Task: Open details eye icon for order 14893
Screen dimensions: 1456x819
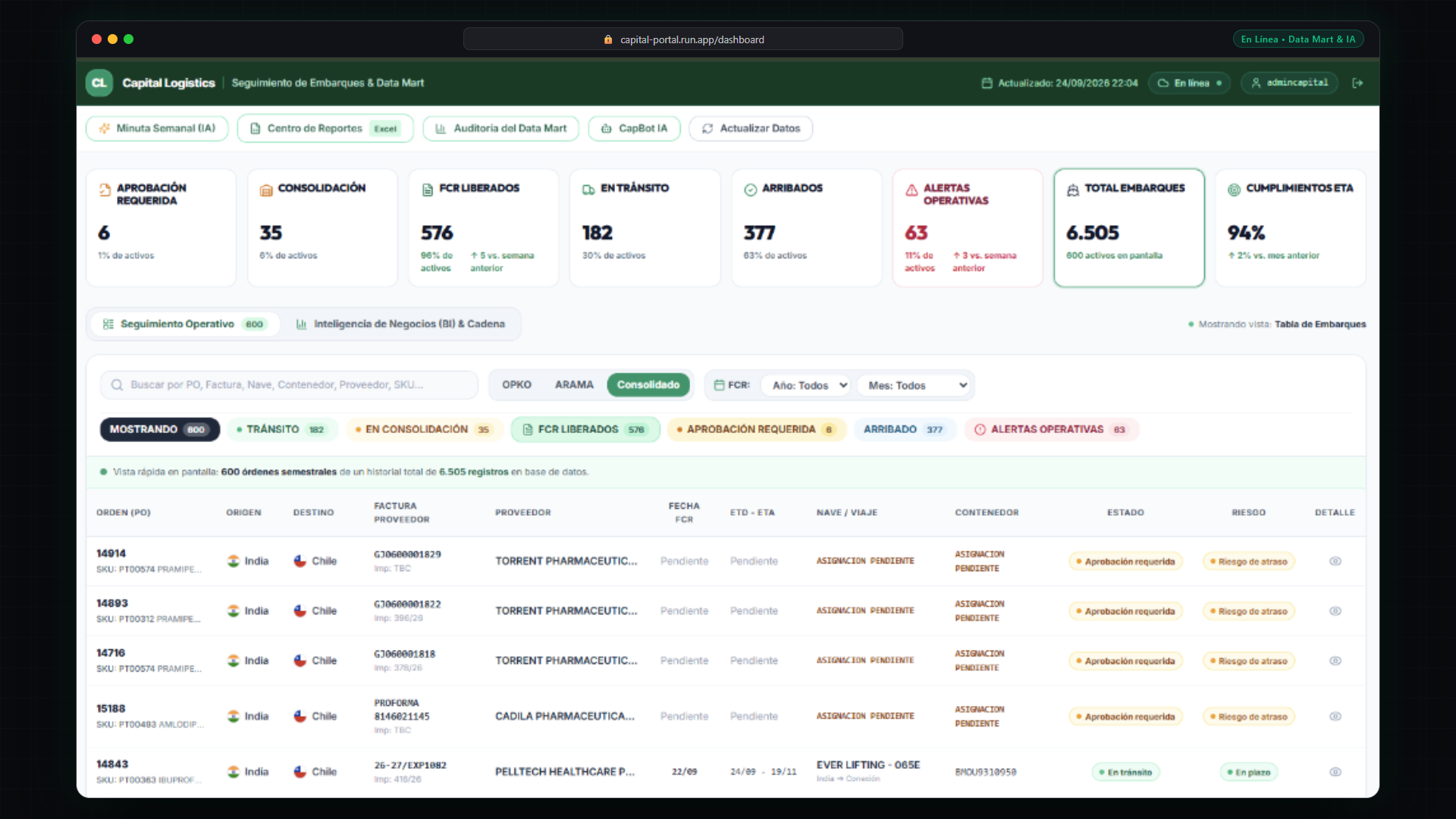Action: coord(1335,611)
